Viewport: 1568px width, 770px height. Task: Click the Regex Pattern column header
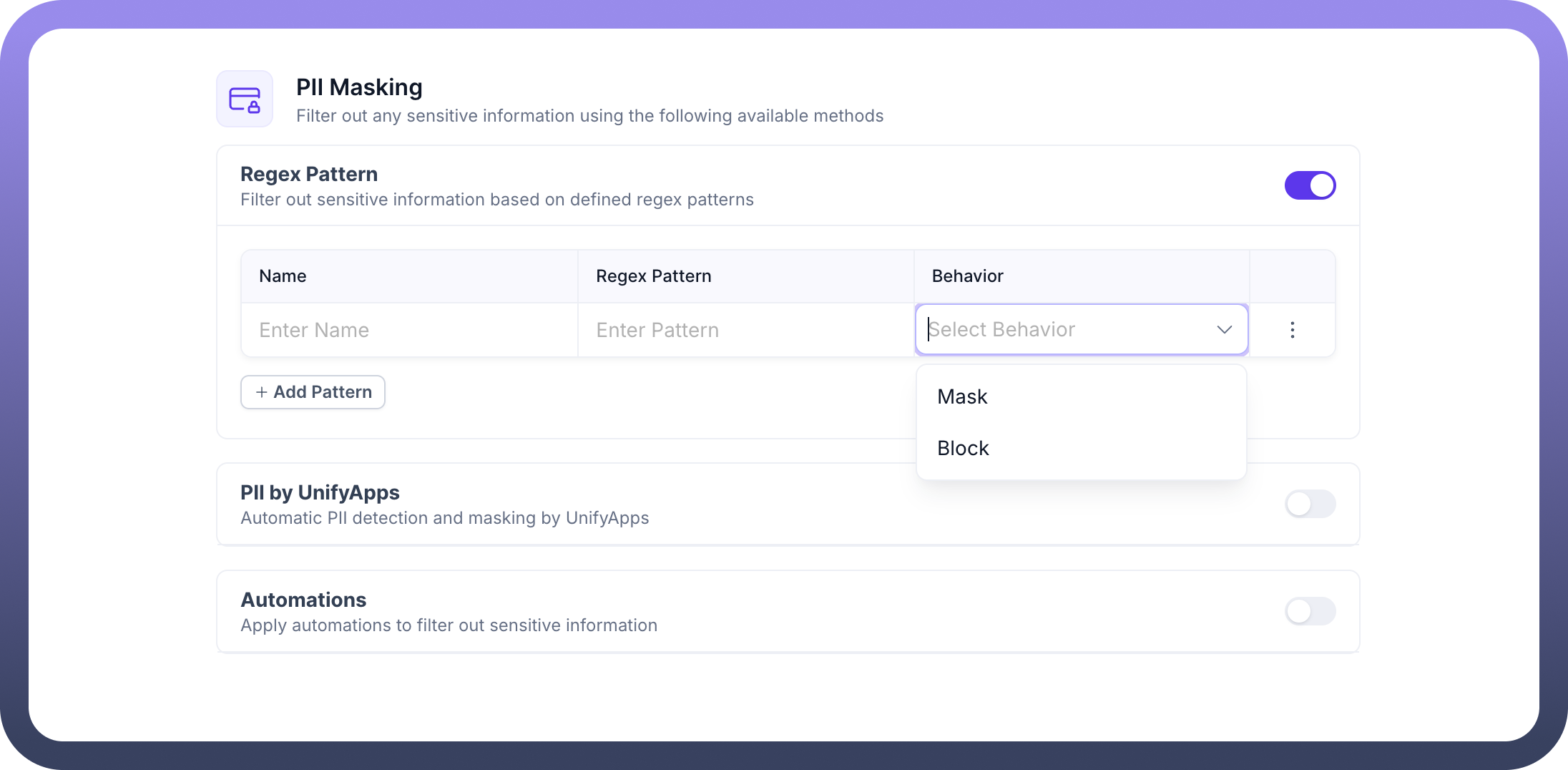[653, 276]
